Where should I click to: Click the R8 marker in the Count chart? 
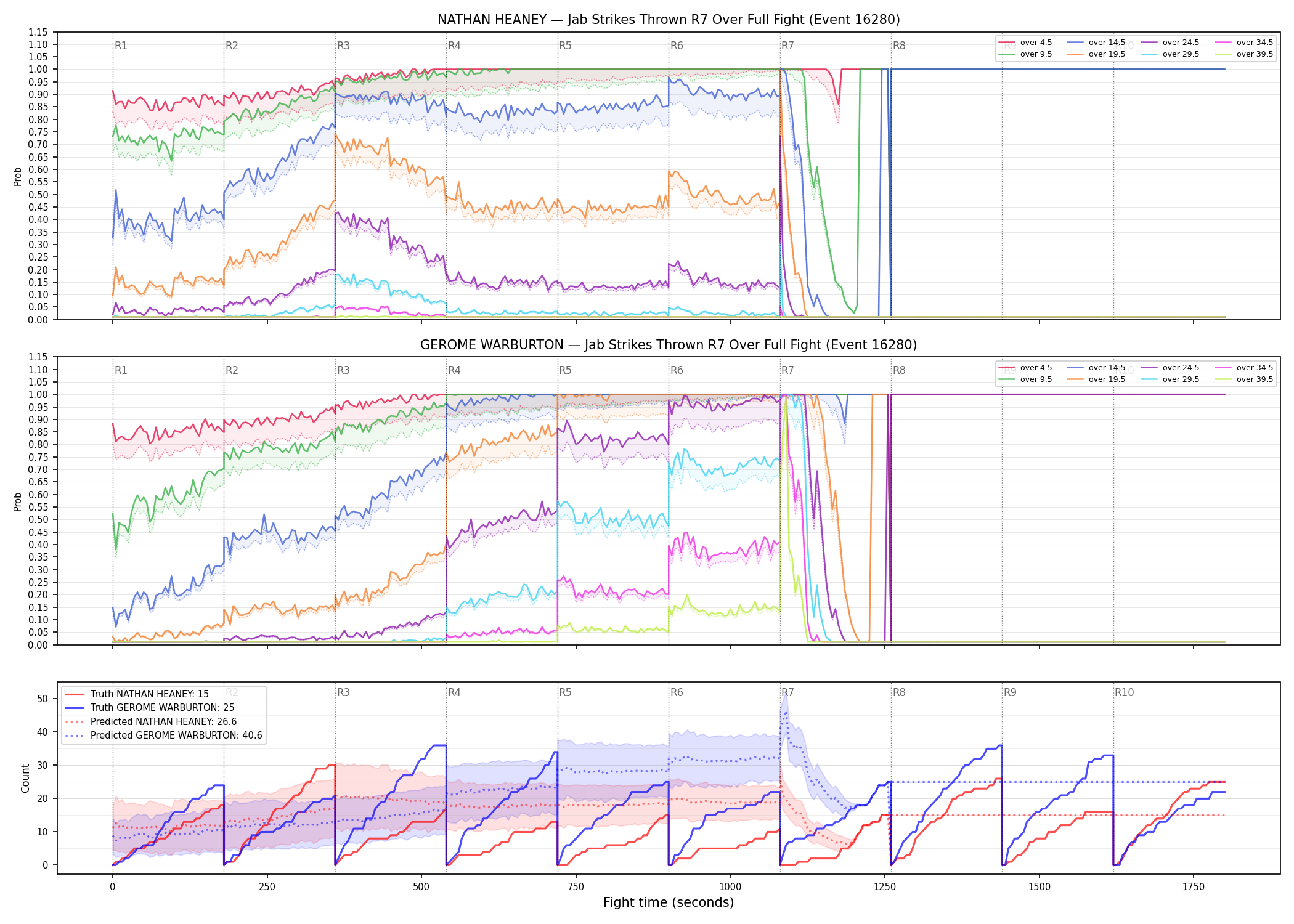point(899,692)
